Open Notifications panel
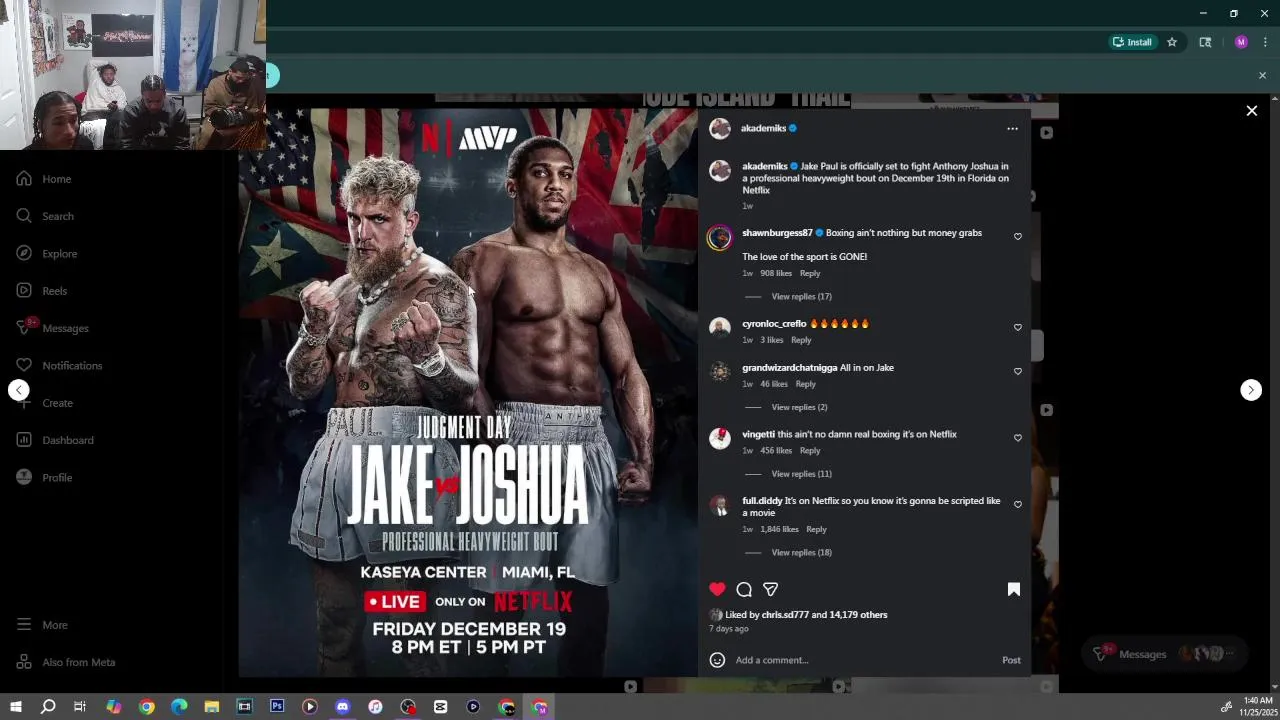 point(58,366)
